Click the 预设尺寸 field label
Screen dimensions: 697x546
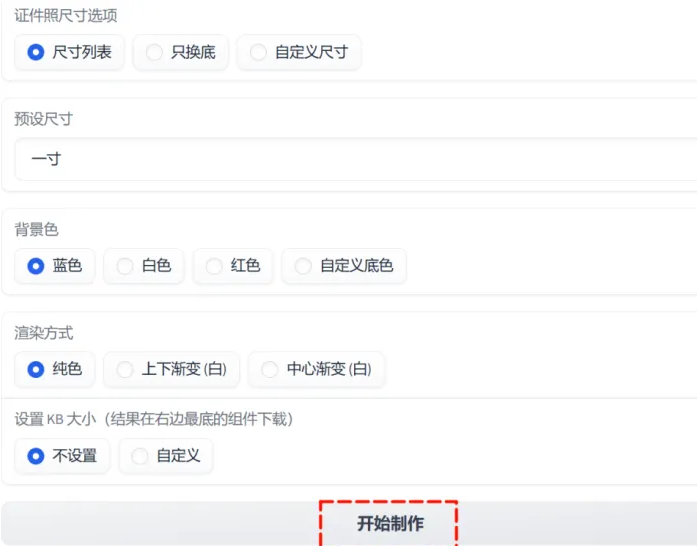[43, 119]
